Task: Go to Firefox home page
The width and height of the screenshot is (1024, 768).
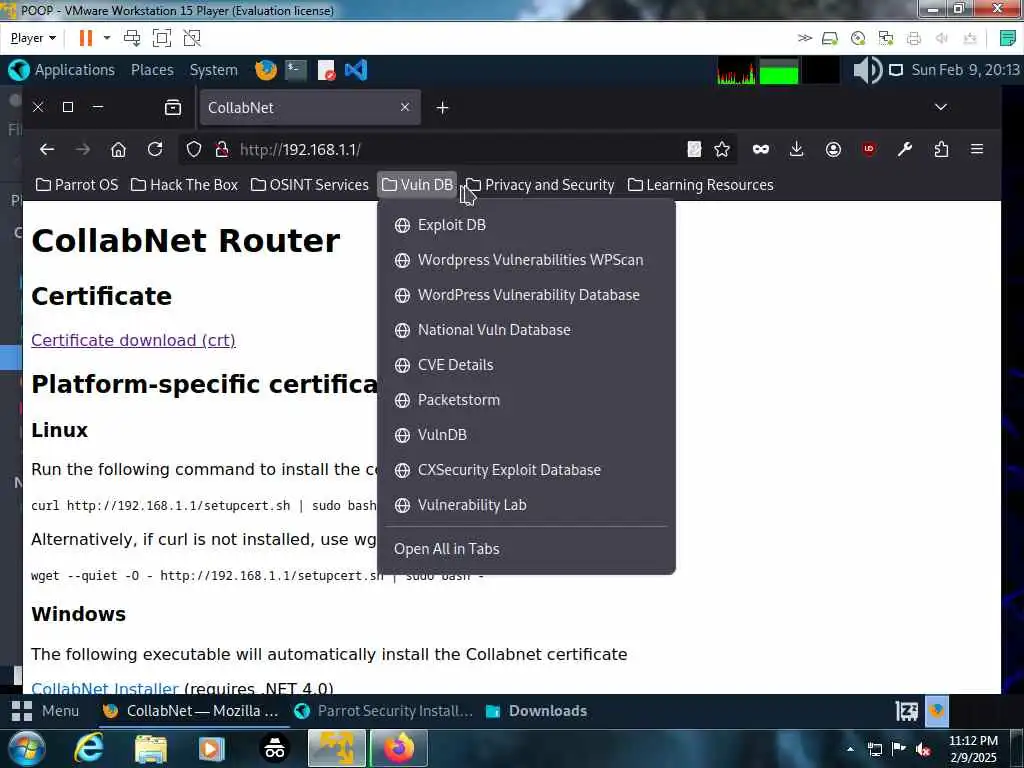Action: pos(118,150)
